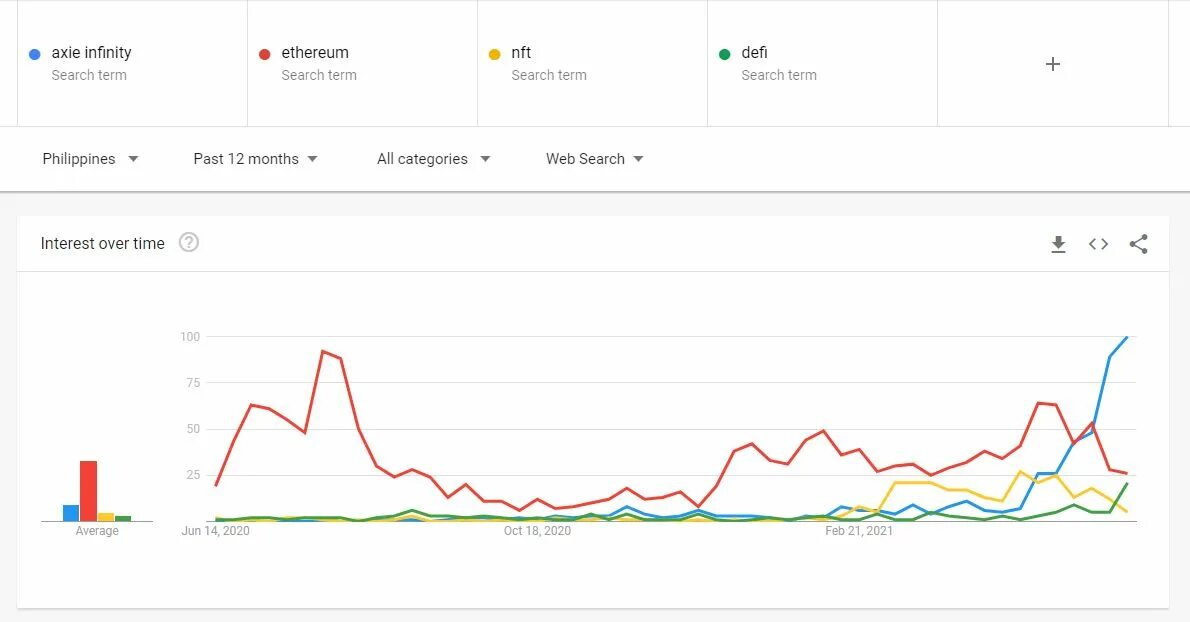Open the embed code icon
This screenshot has width=1190, height=622.
(x=1098, y=244)
